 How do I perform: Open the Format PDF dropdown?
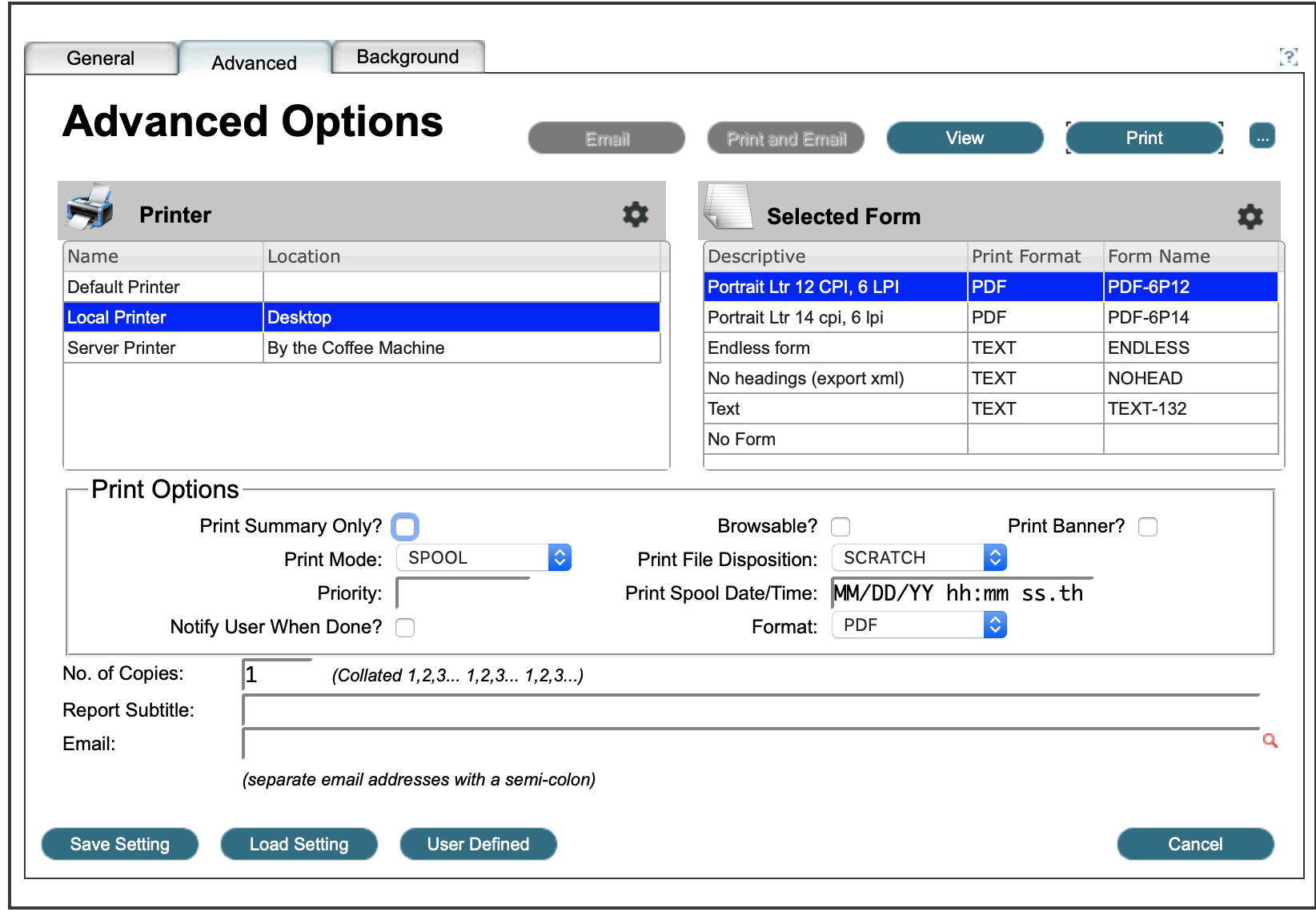[x=919, y=625]
